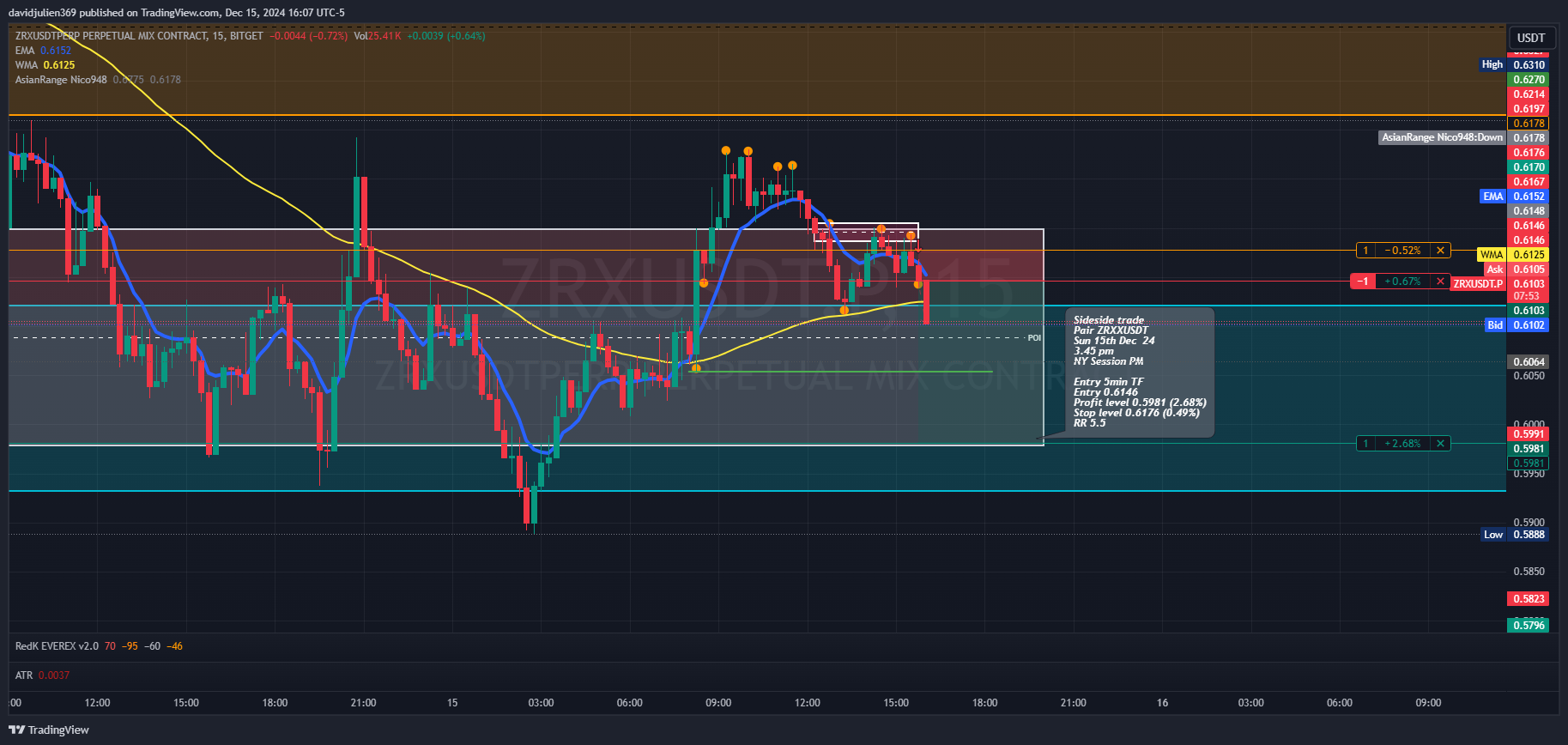Click the 0.5850 scale value
Screen dimensions: 1568x745
pyautogui.click(x=1529, y=572)
